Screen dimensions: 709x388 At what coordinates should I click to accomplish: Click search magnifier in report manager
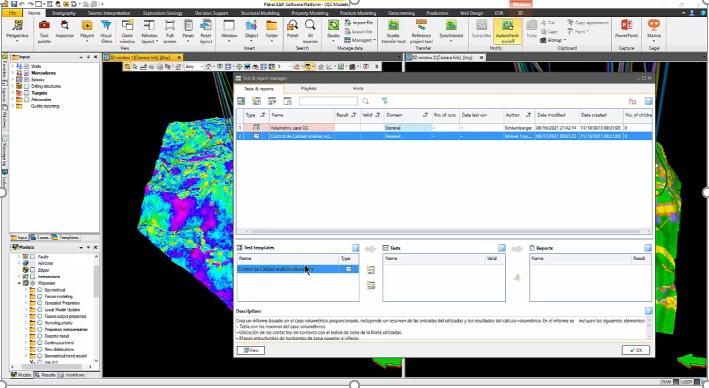pyautogui.click(x=365, y=101)
